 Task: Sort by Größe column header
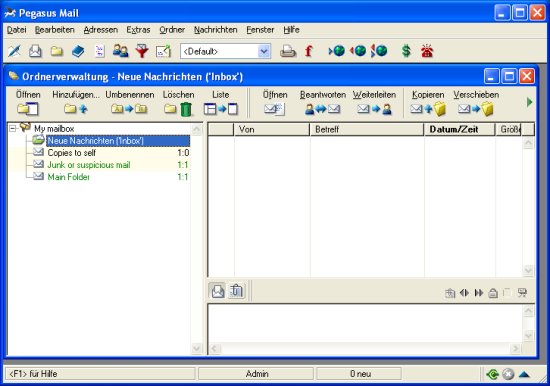[x=509, y=129]
